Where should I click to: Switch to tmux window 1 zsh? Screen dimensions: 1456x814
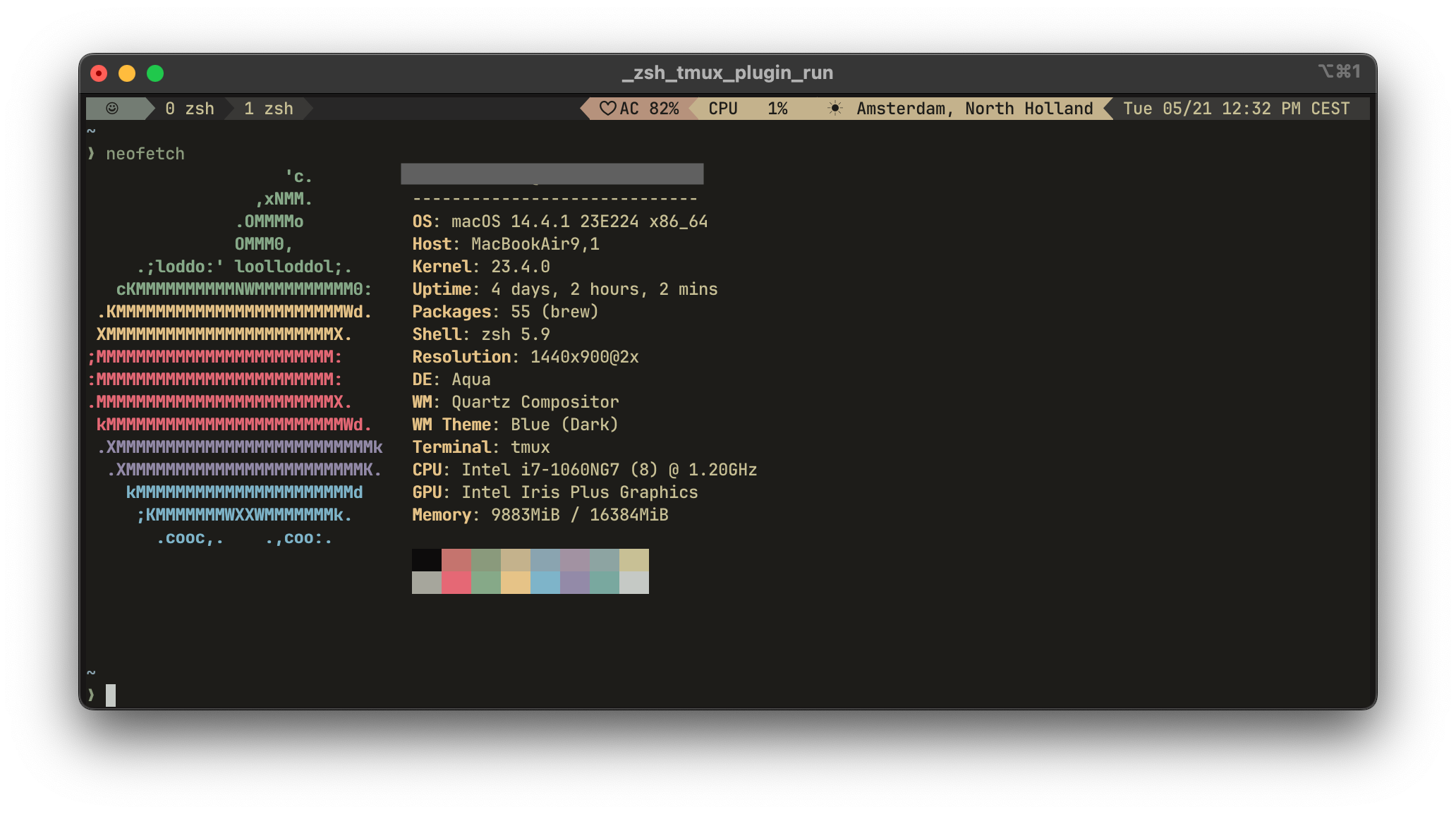tap(268, 109)
